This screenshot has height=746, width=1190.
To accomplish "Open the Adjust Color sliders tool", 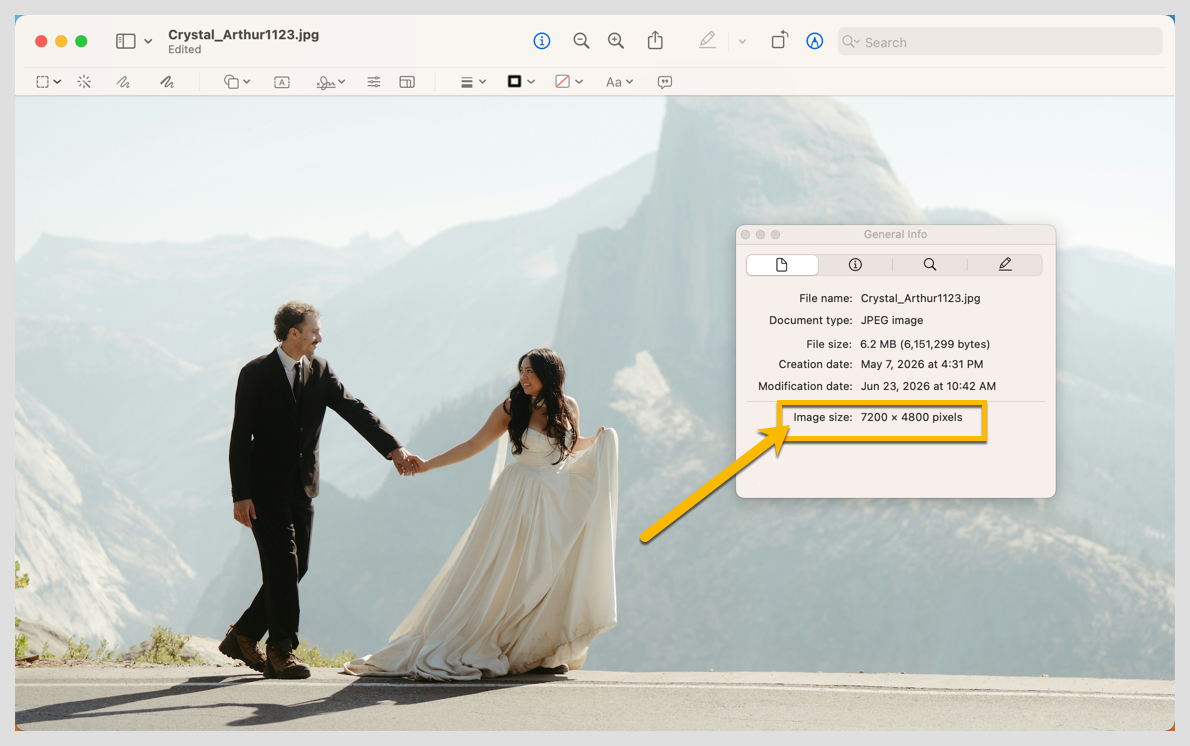I will coord(373,82).
